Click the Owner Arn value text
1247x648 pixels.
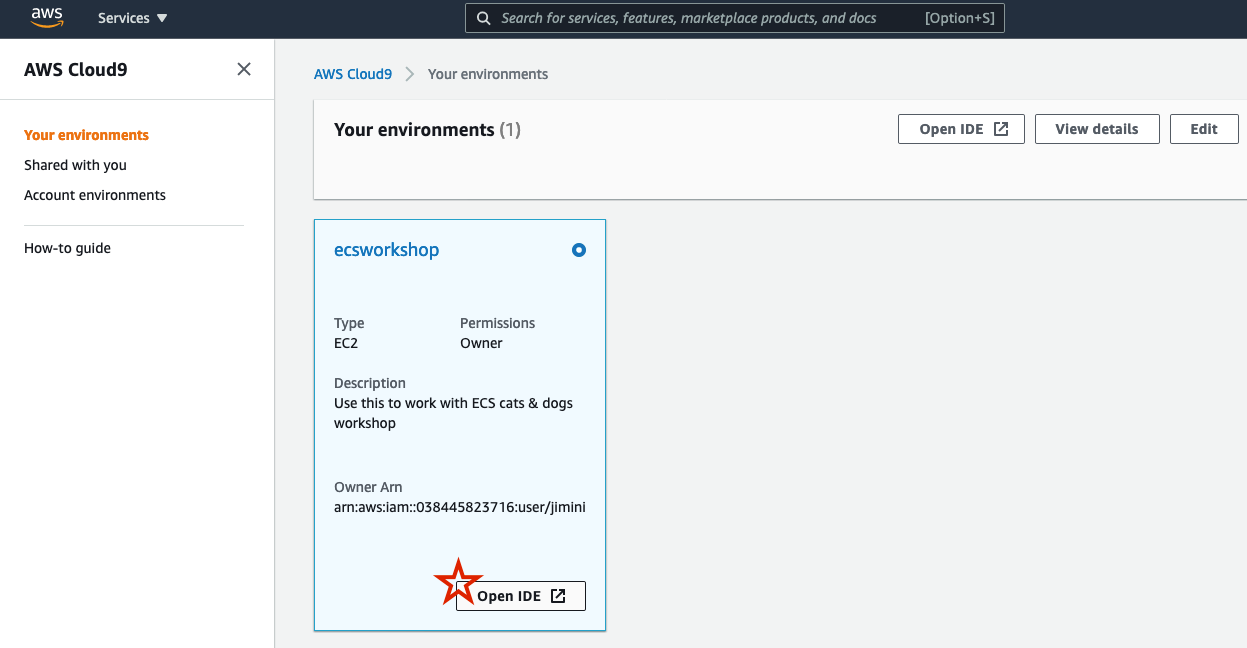460,507
